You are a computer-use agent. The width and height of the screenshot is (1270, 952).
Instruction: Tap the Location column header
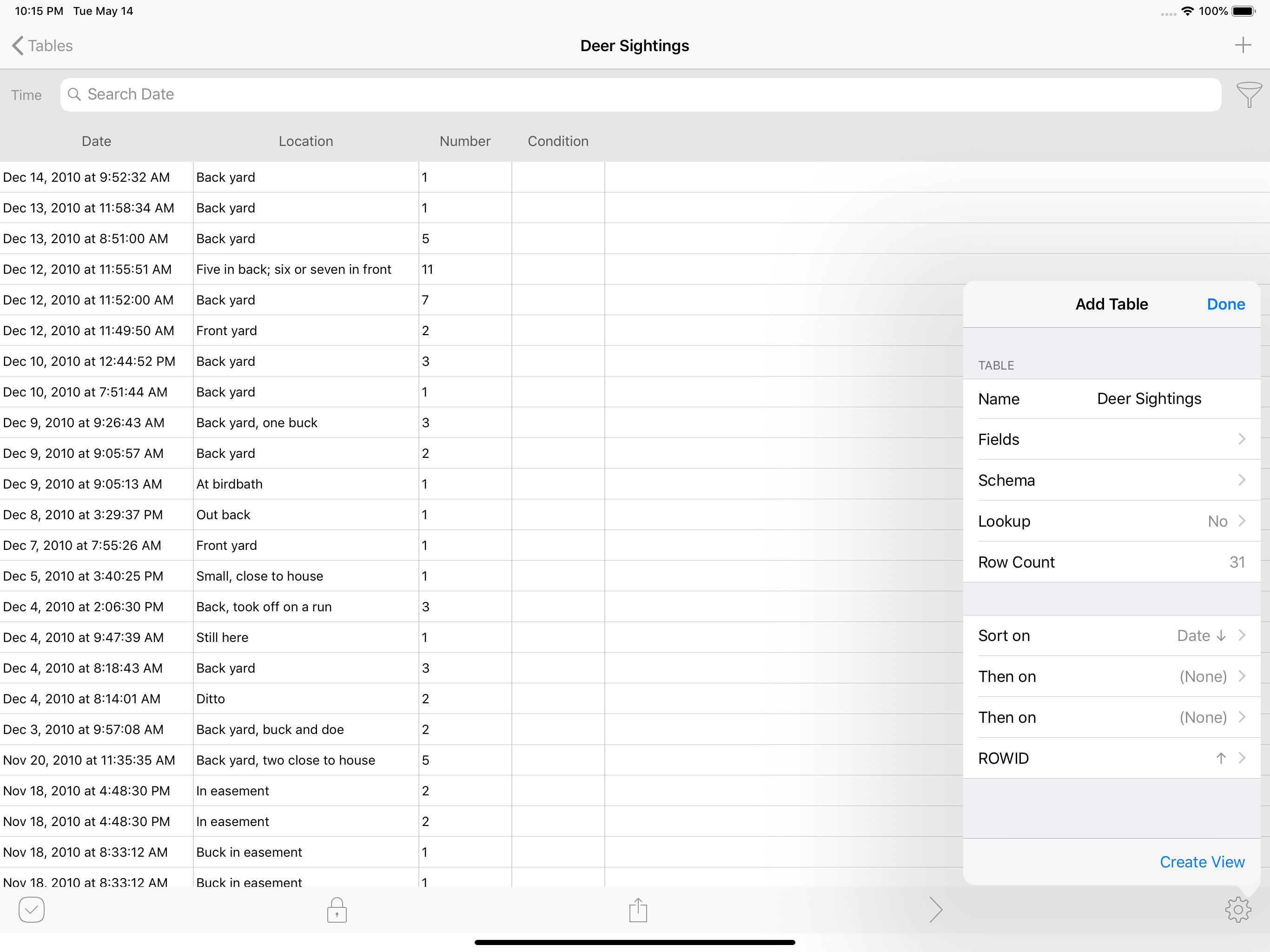click(305, 141)
